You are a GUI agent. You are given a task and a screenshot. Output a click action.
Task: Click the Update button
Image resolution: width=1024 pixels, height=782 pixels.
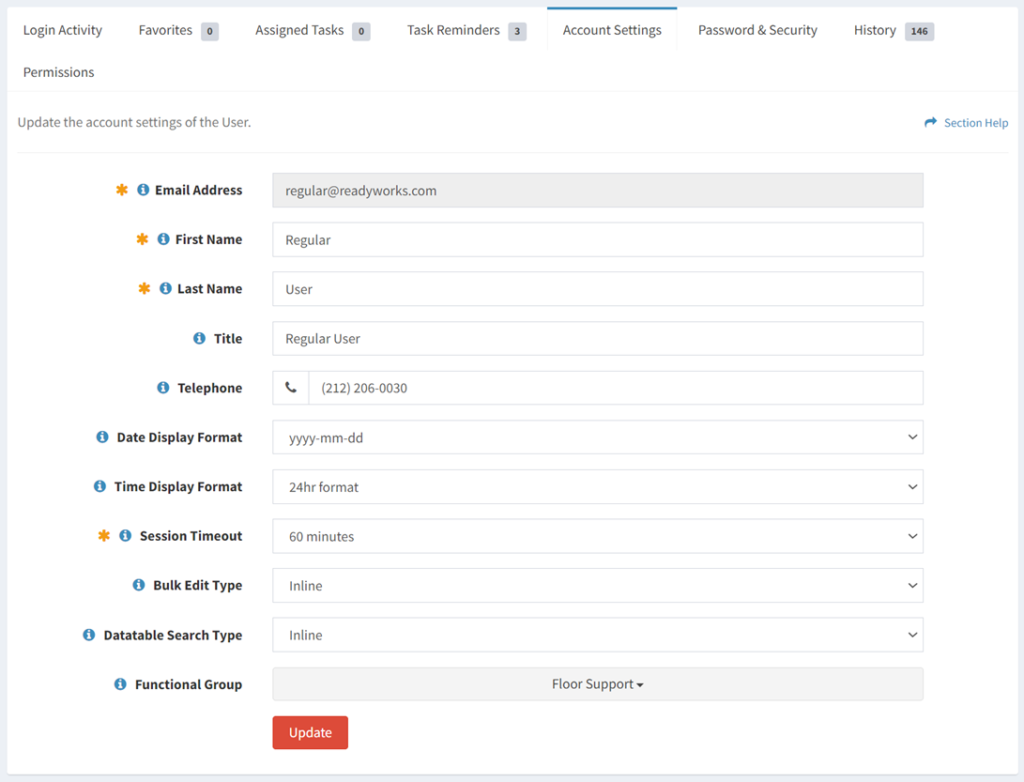[310, 732]
